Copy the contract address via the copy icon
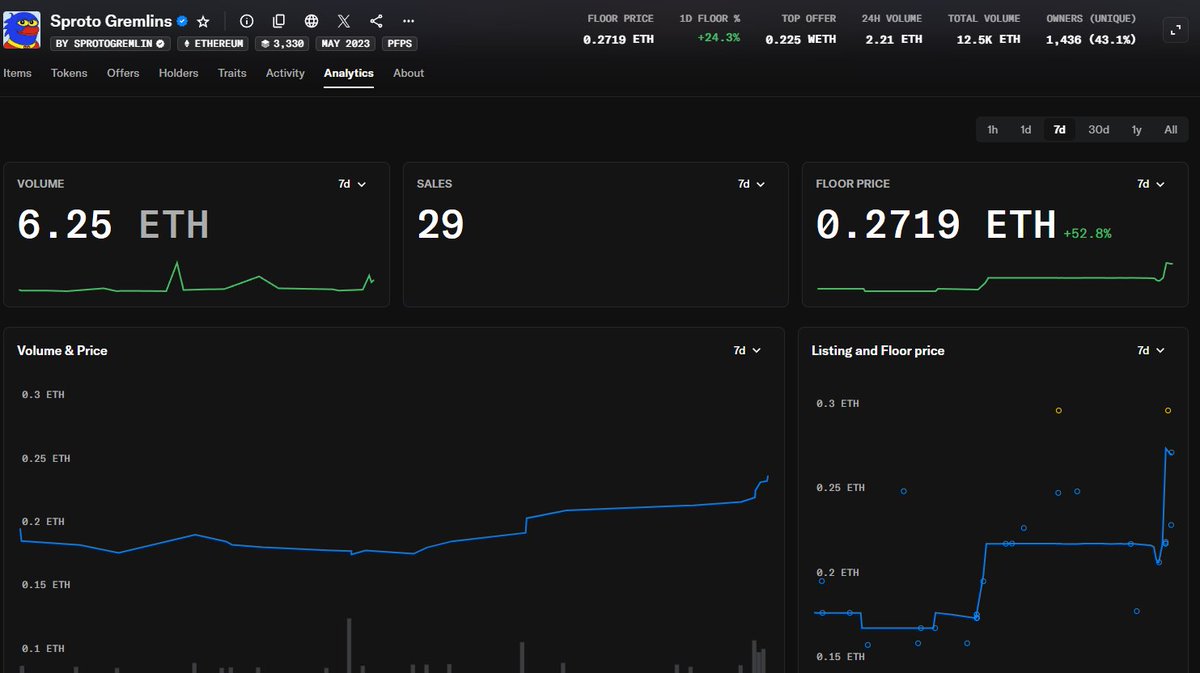Viewport: 1200px width, 673px height. [x=279, y=21]
